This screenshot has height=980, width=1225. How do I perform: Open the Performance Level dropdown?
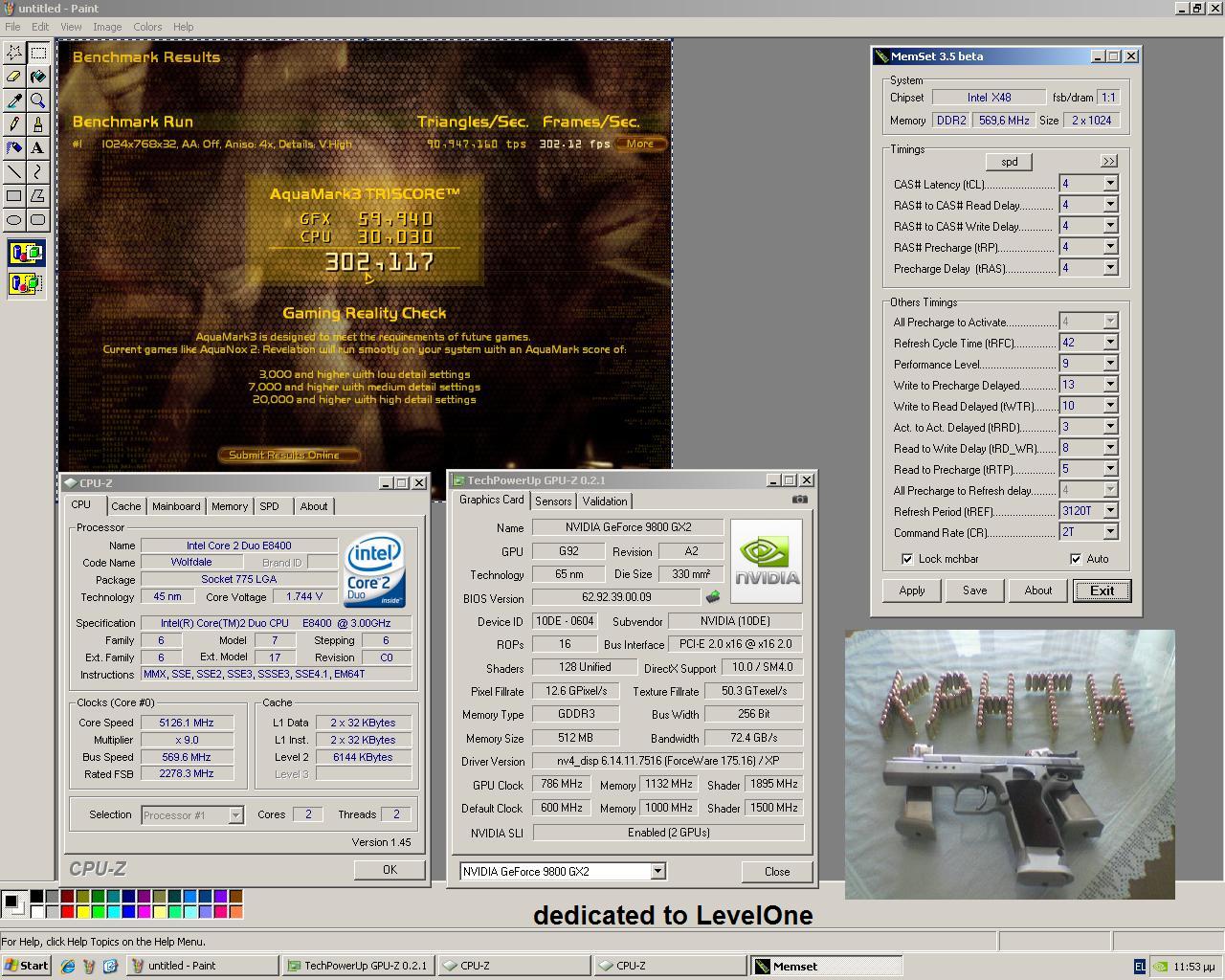point(1110,364)
